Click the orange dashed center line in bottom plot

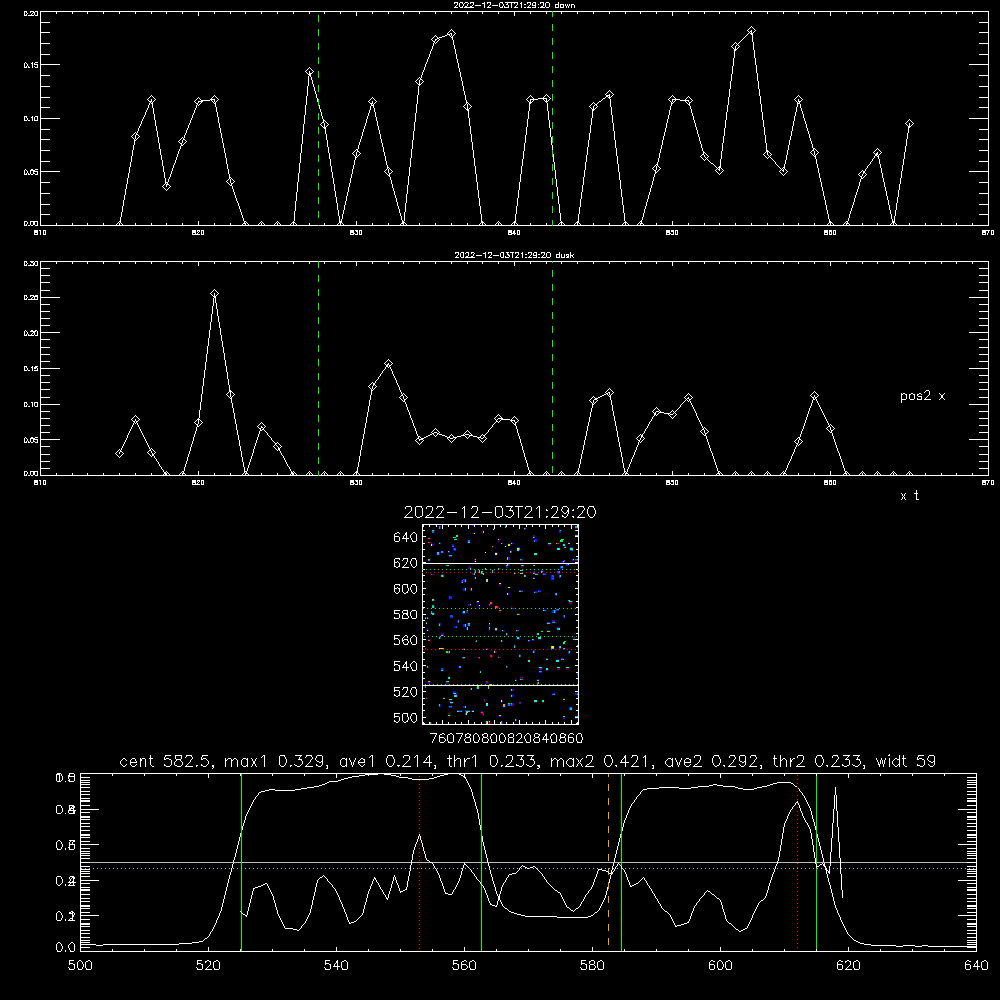[608, 861]
